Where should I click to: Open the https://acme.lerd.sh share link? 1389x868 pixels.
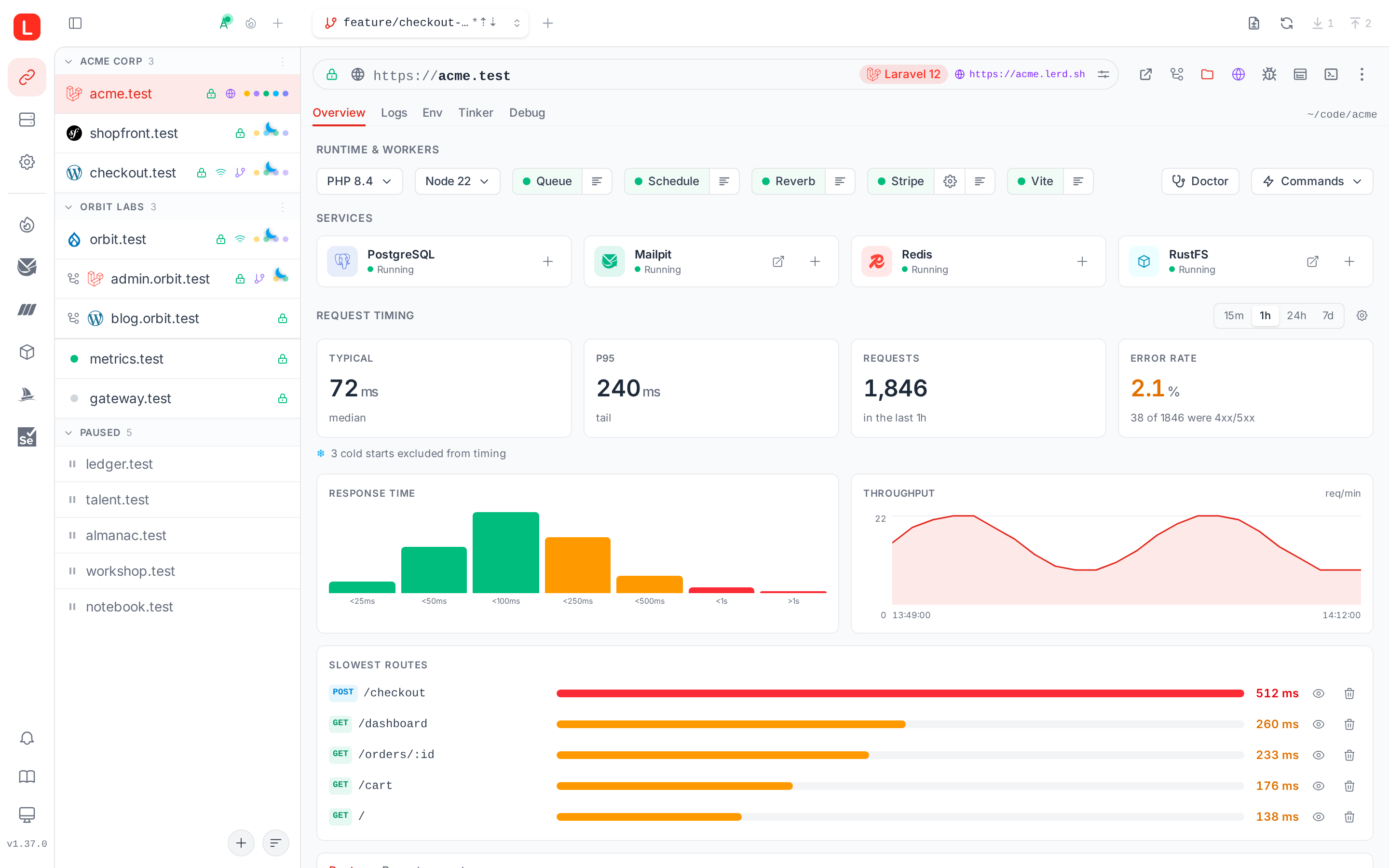pyautogui.click(x=1020, y=74)
